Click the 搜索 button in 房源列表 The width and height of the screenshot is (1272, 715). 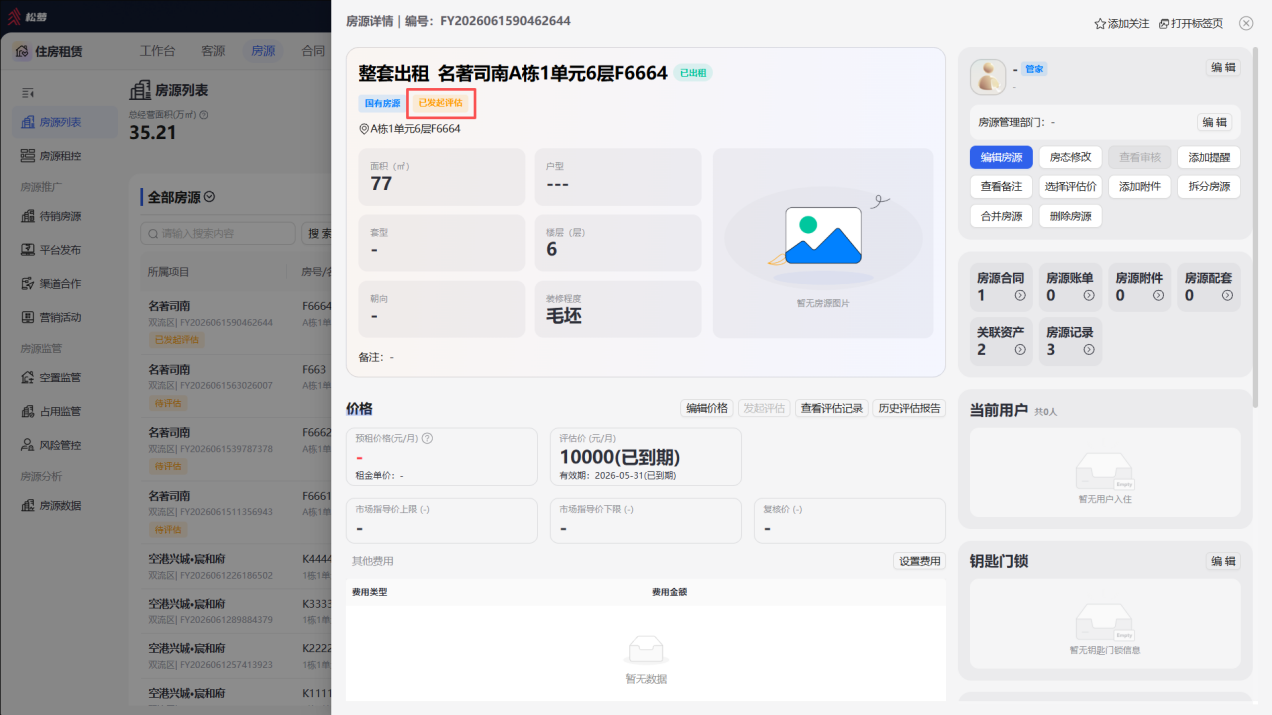coord(318,234)
